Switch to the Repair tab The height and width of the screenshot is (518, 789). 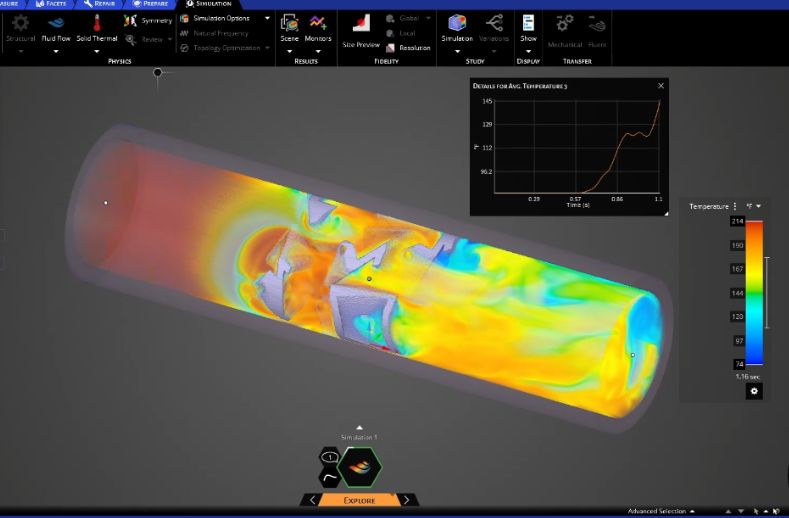[x=100, y=4]
